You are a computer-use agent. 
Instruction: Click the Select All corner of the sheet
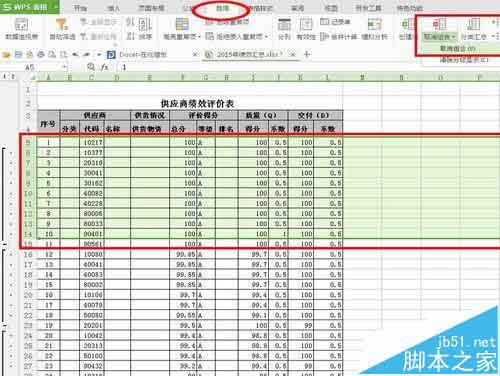pyautogui.click(x=30, y=78)
